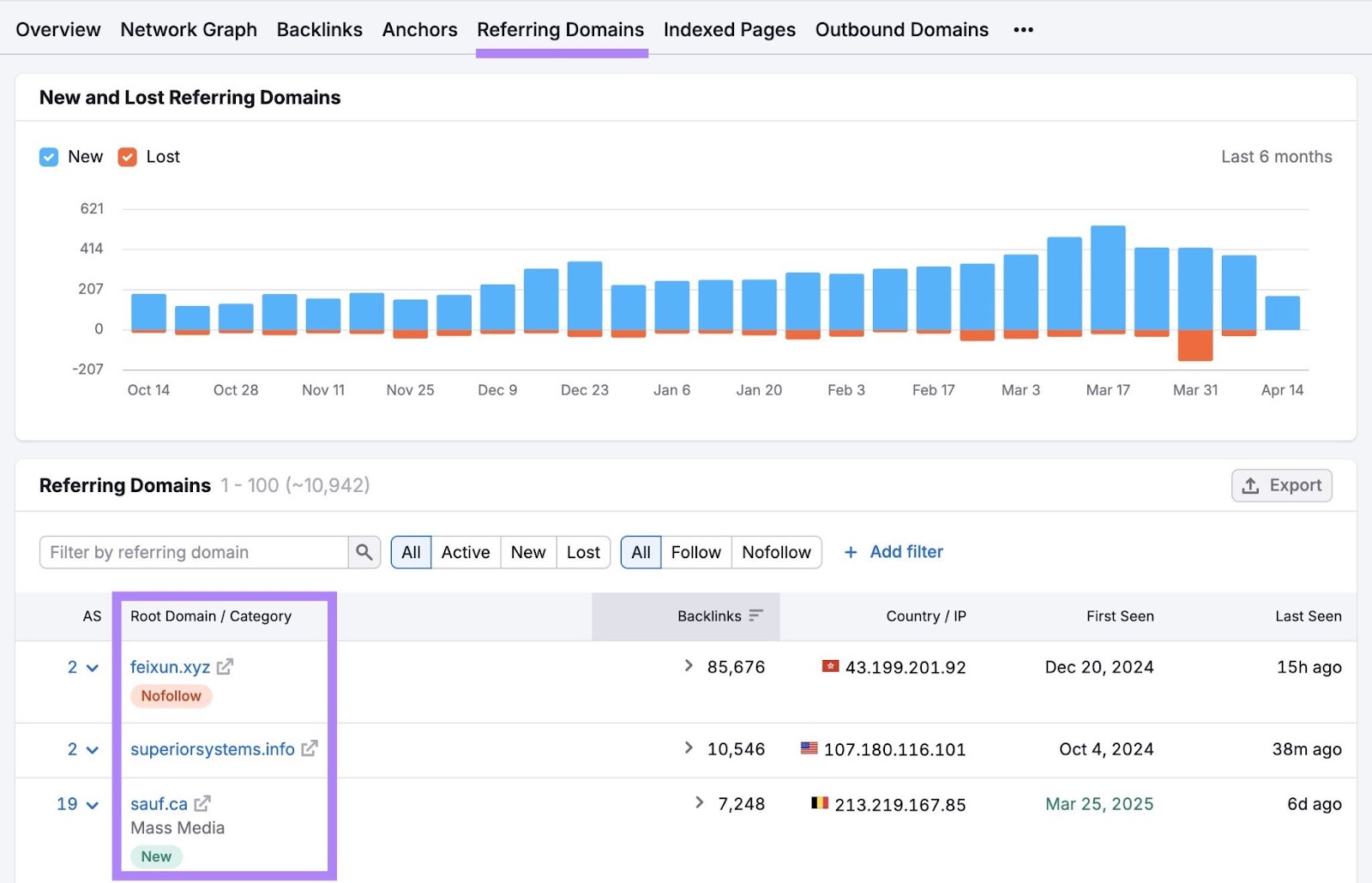Screen dimensions: 1372x883
Task: Click the magnifier icon to search domains
Action: click(364, 552)
